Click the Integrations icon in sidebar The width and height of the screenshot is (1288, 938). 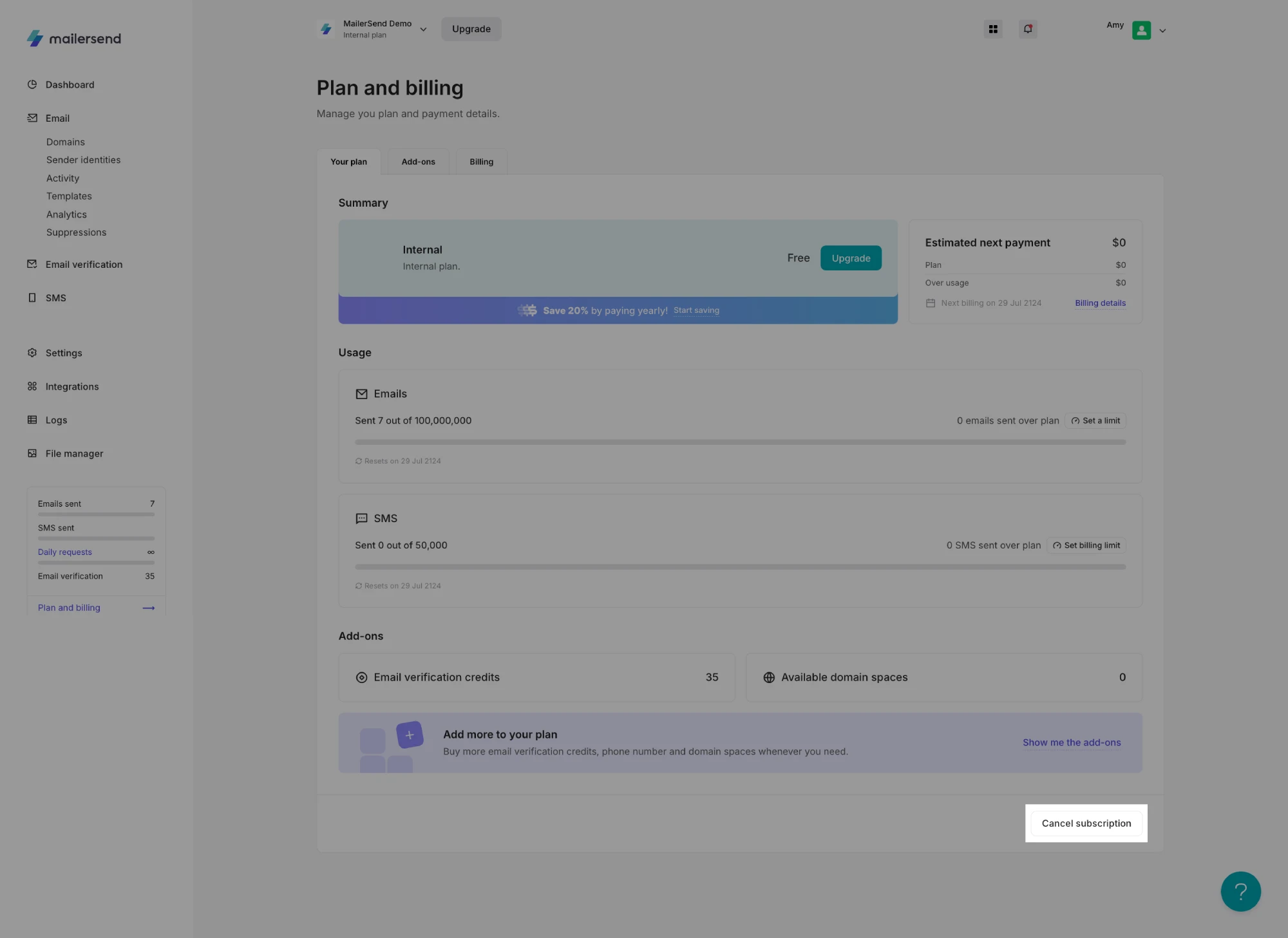point(32,386)
